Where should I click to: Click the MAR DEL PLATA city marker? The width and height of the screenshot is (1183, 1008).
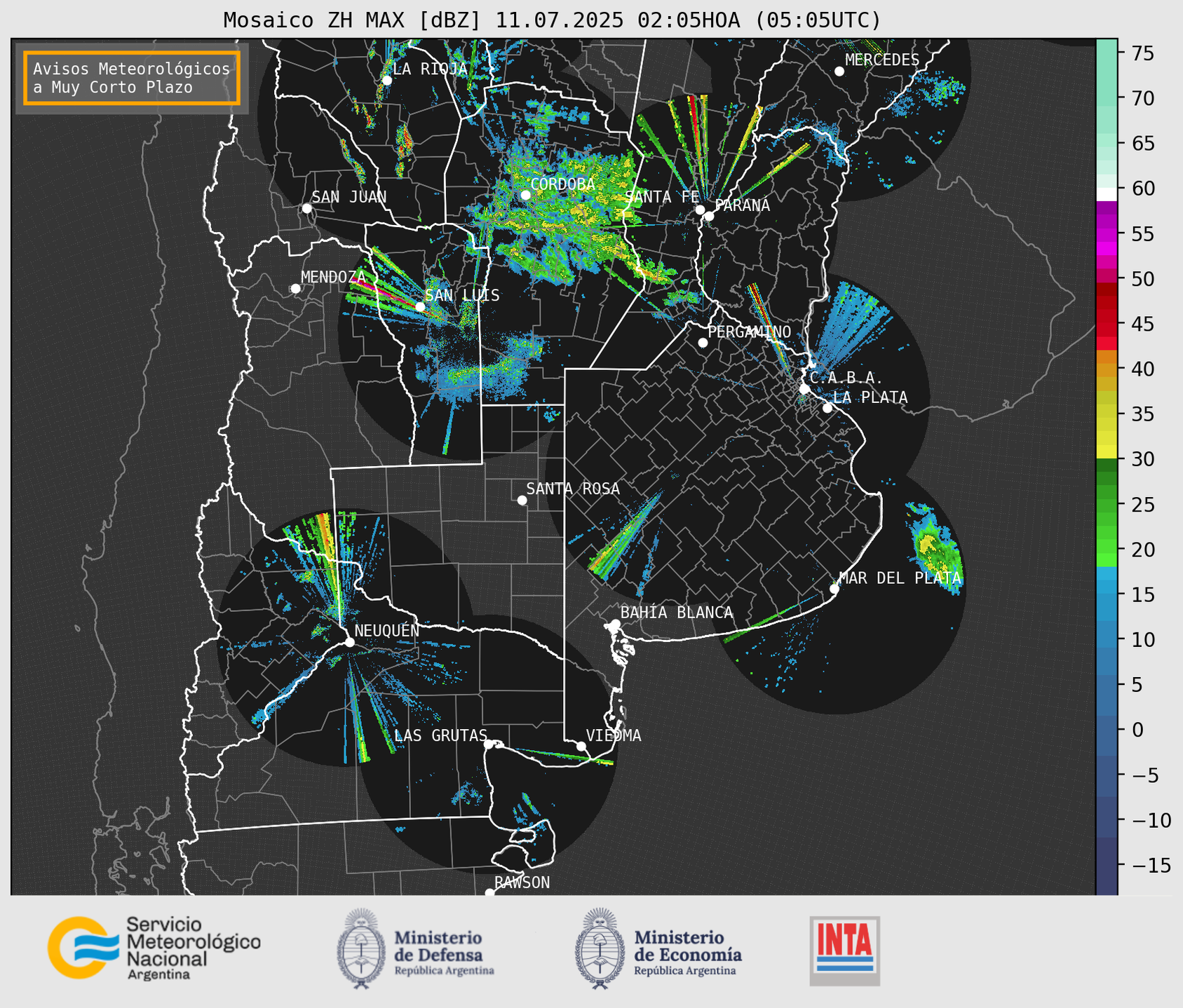point(834,589)
